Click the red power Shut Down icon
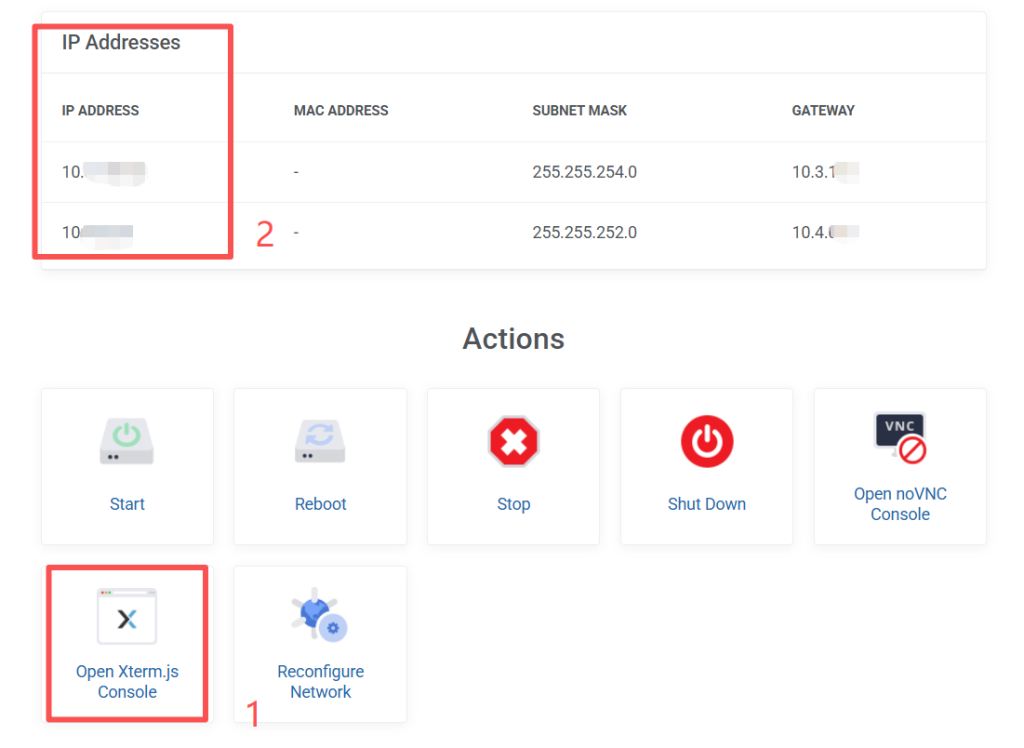The height and width of the screenshot is (748, 1024). 706,441
